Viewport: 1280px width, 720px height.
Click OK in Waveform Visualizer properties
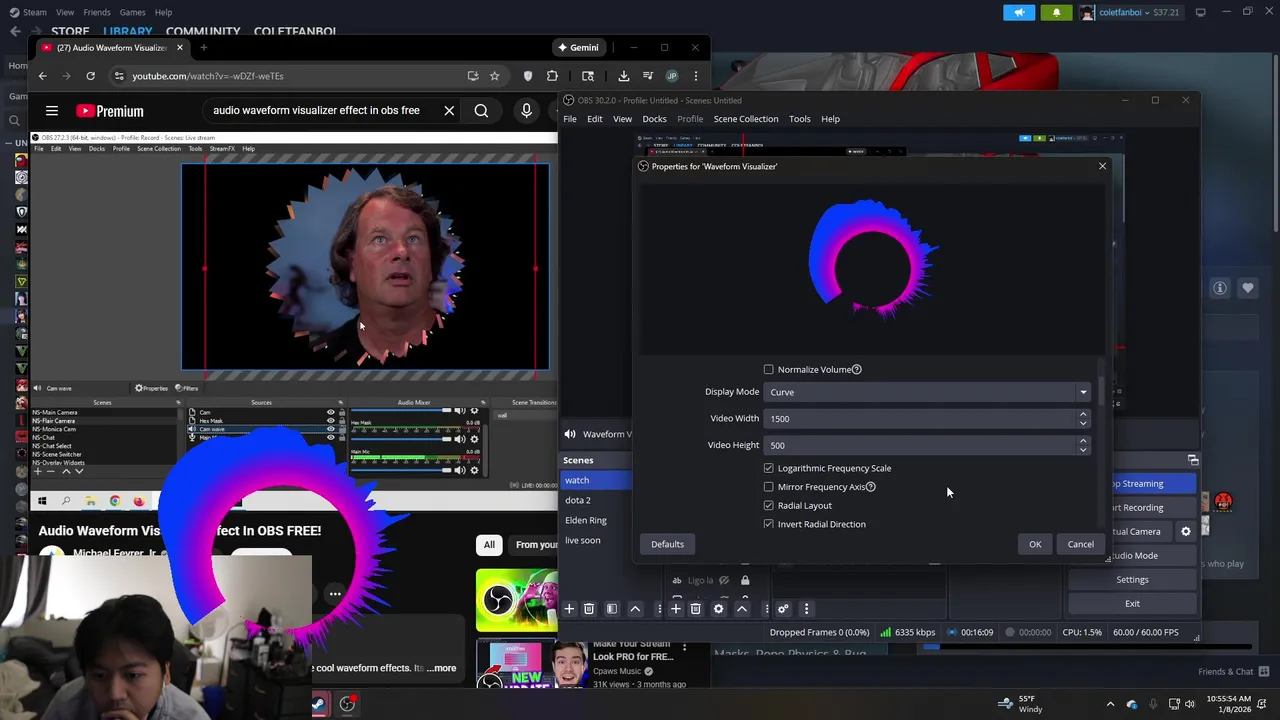click(1035, 544)
